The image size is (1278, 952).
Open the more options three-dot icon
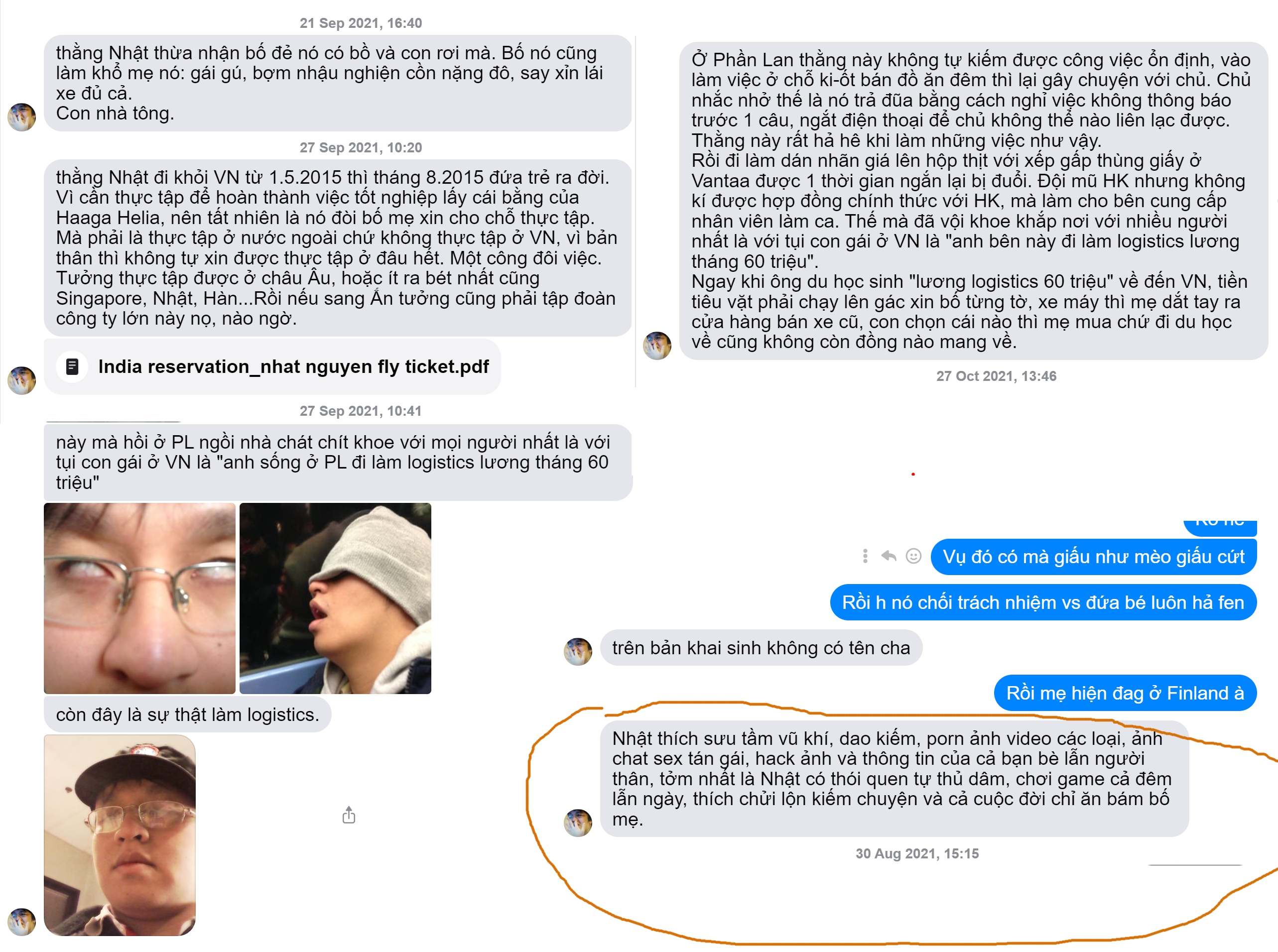pos(865,556)
